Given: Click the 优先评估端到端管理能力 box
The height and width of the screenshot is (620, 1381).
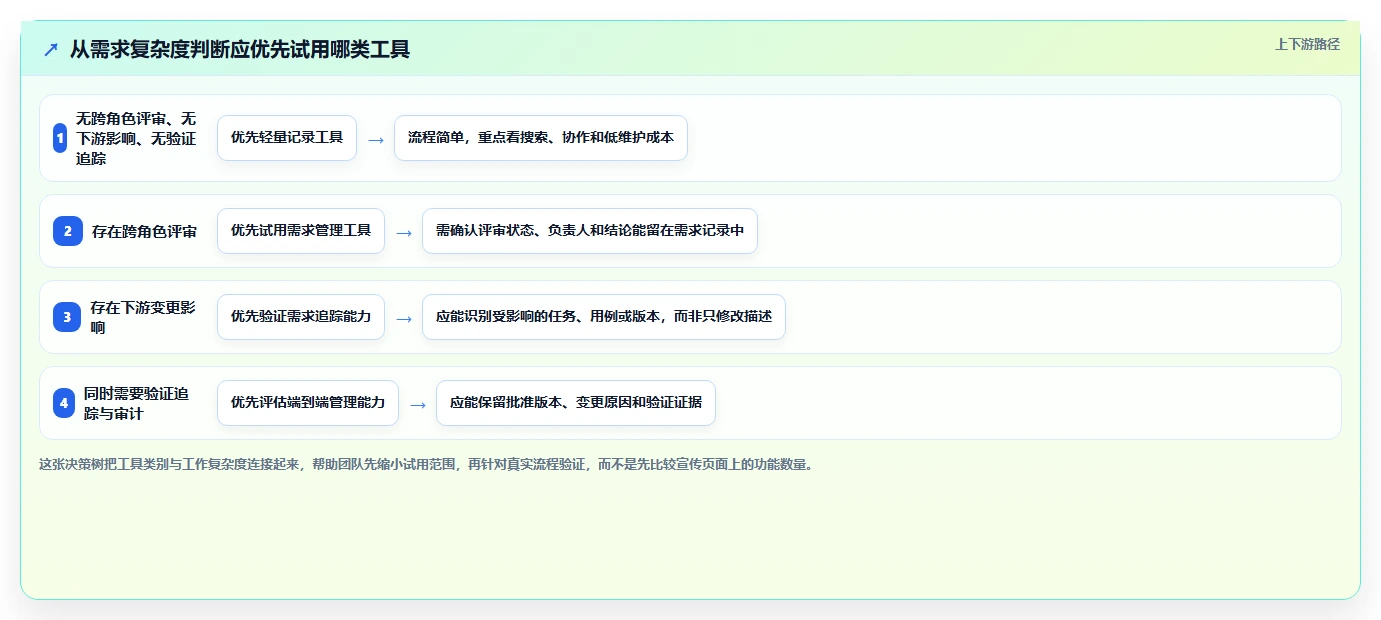Looking at the screenshot, I should click(308, 403).
